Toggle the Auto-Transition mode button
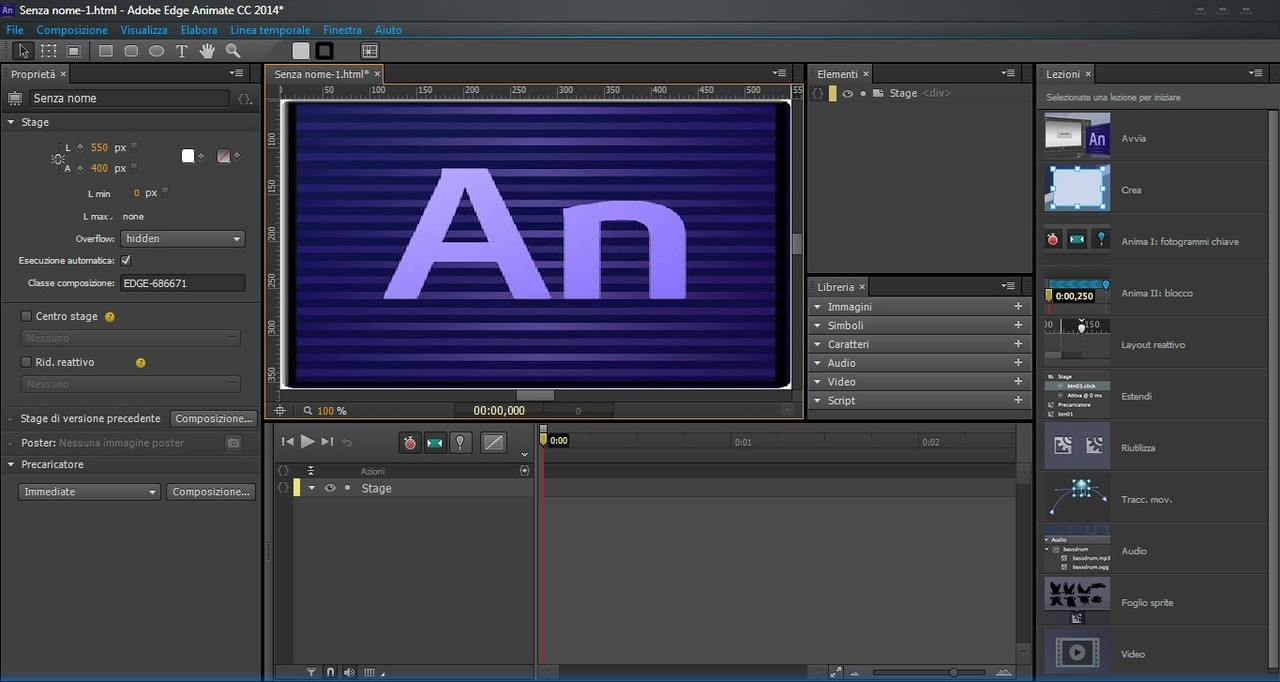Image resolution: width=1280 pixels, height=682 pixels. (x=434, y=442)
